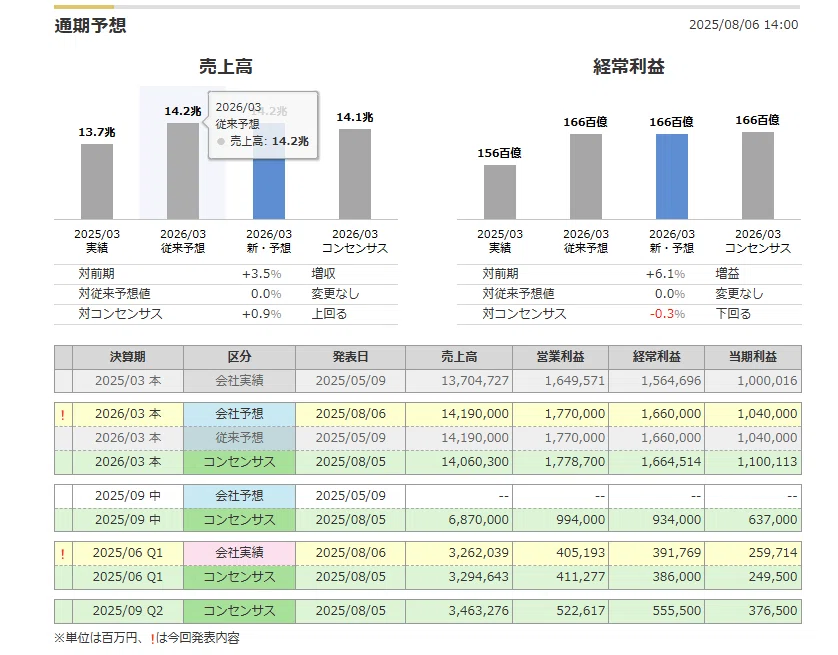Click the 会社実績 cell in the 2025/03 本 row

(x=239, y=381)
